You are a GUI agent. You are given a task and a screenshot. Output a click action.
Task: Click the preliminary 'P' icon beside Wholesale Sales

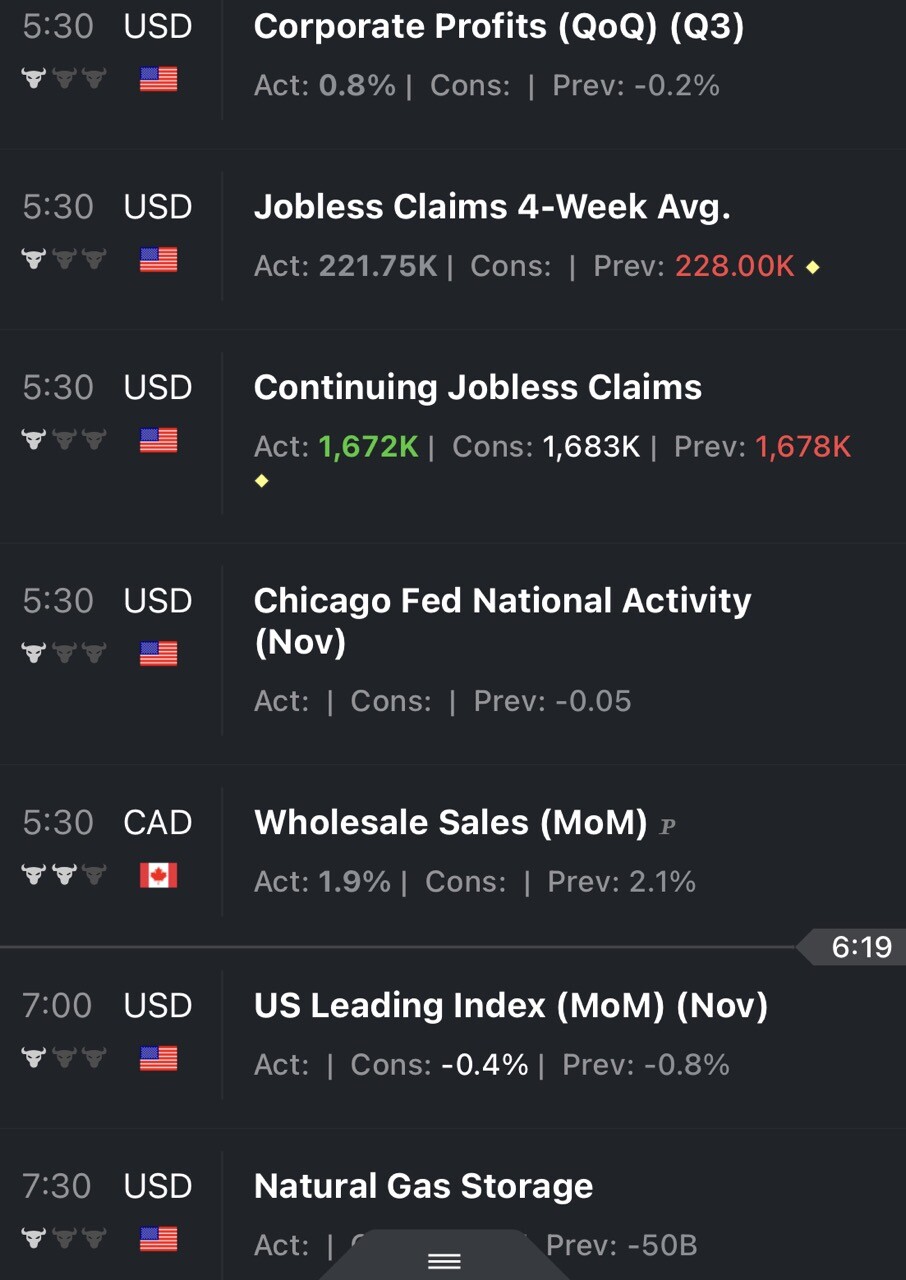pos(668,826)
